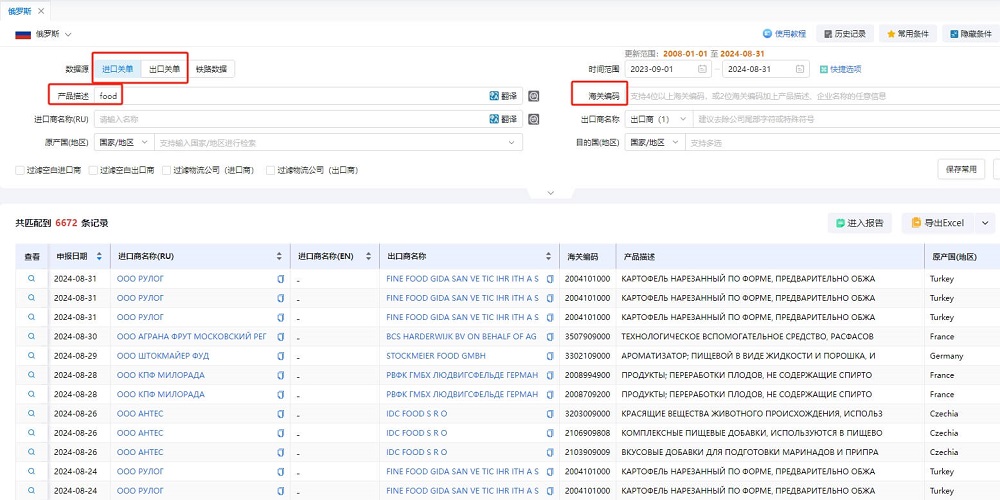Copy importer name ООО ШТОКМАЙЕР ФУД
This screenshot has height=500, width=1000.
pyautogui.click(x=280, y=356)
